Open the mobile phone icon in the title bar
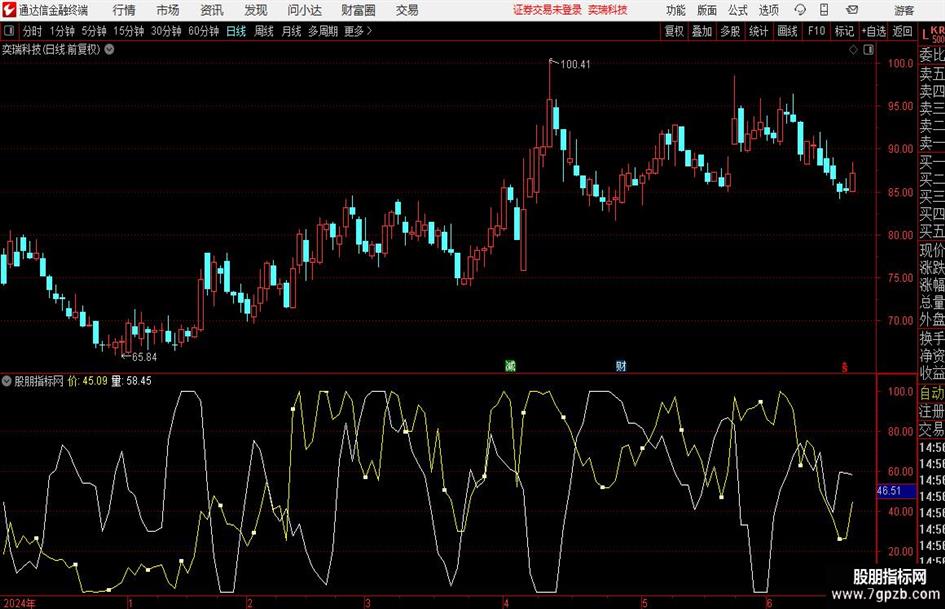 (x=824, y=10)
